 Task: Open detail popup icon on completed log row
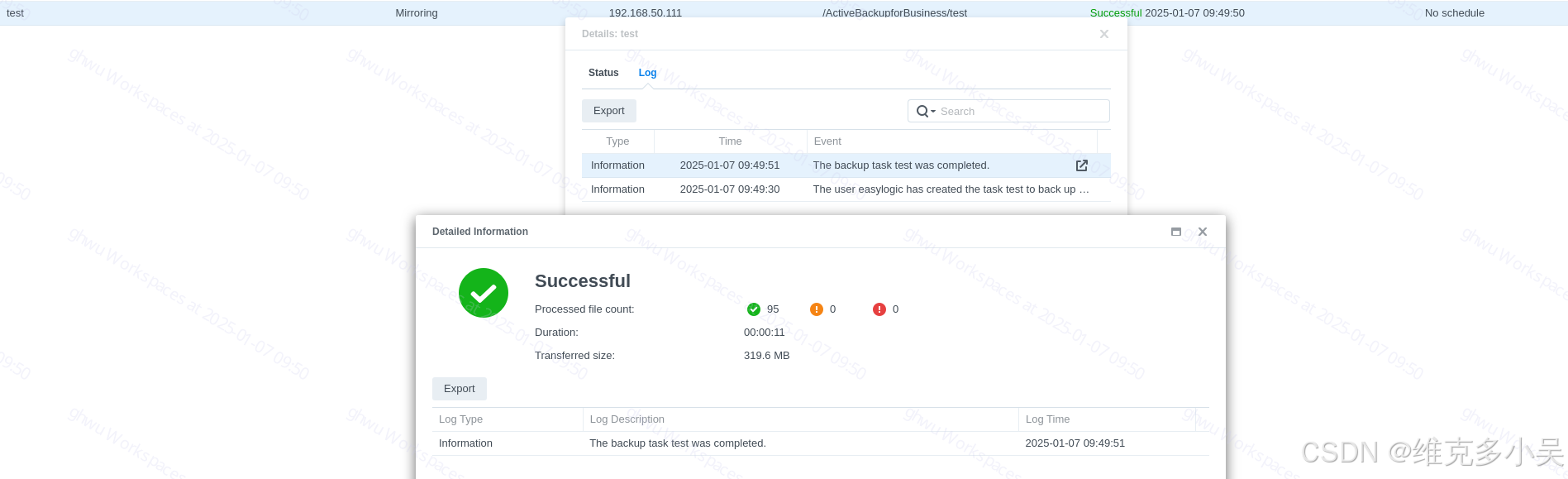(1081, 165)
